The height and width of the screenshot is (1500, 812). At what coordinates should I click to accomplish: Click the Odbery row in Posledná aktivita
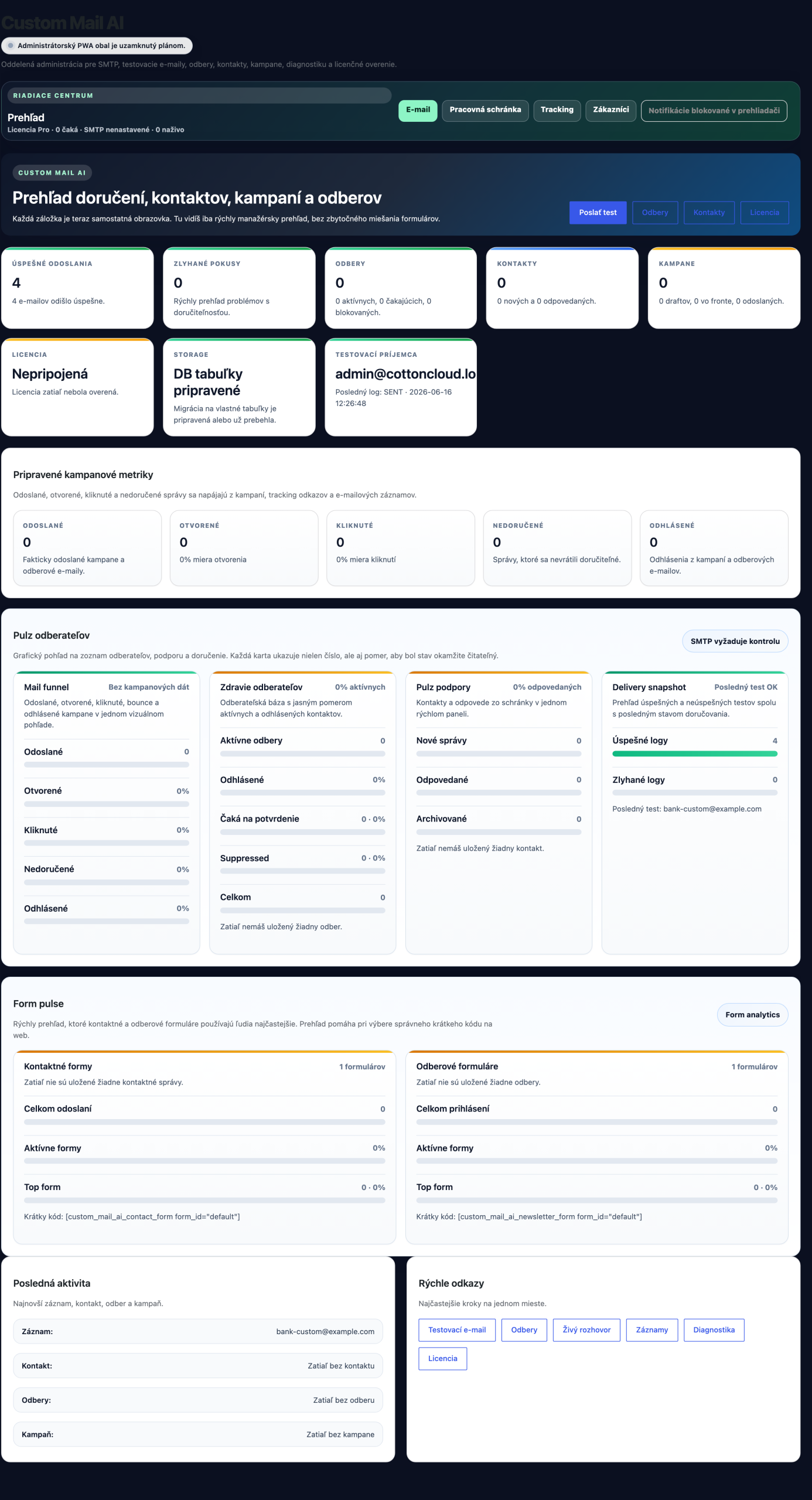(x=198, y=1400)
